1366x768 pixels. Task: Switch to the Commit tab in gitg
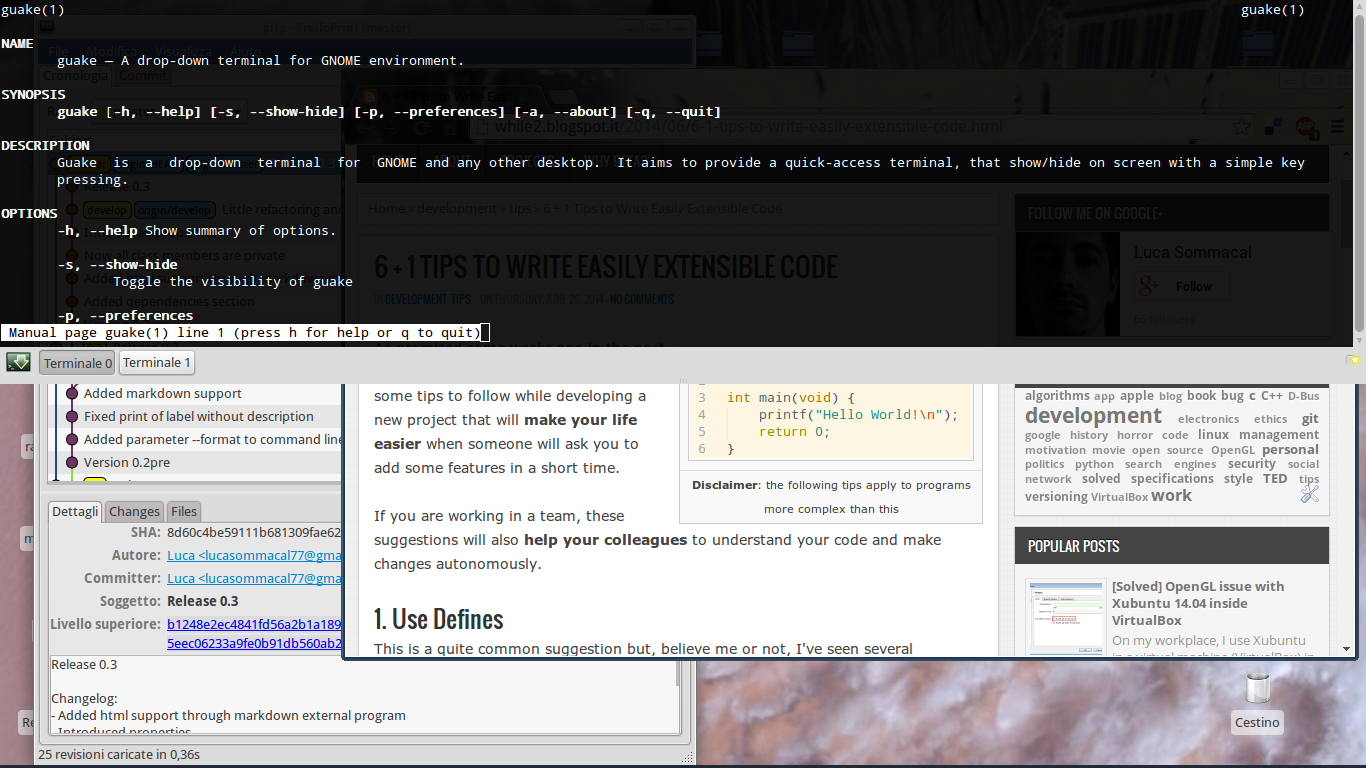coord(142,75)
